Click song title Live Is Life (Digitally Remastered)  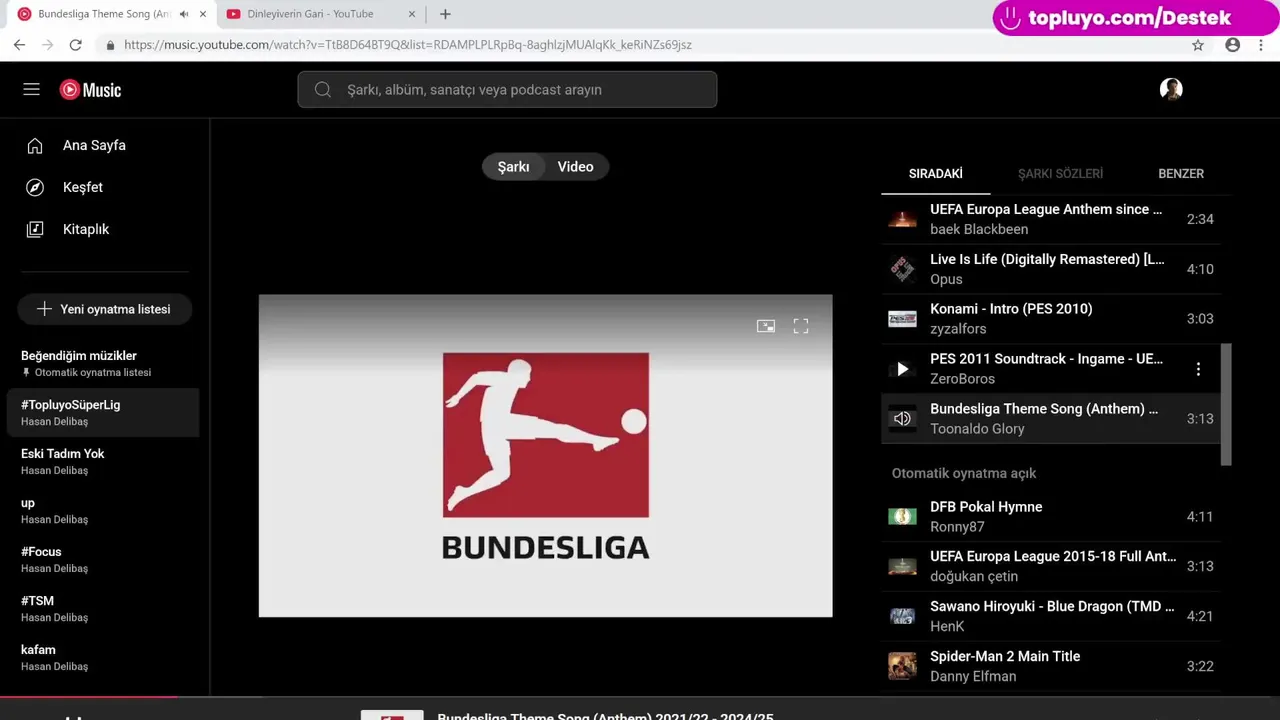pos(1047,259)
